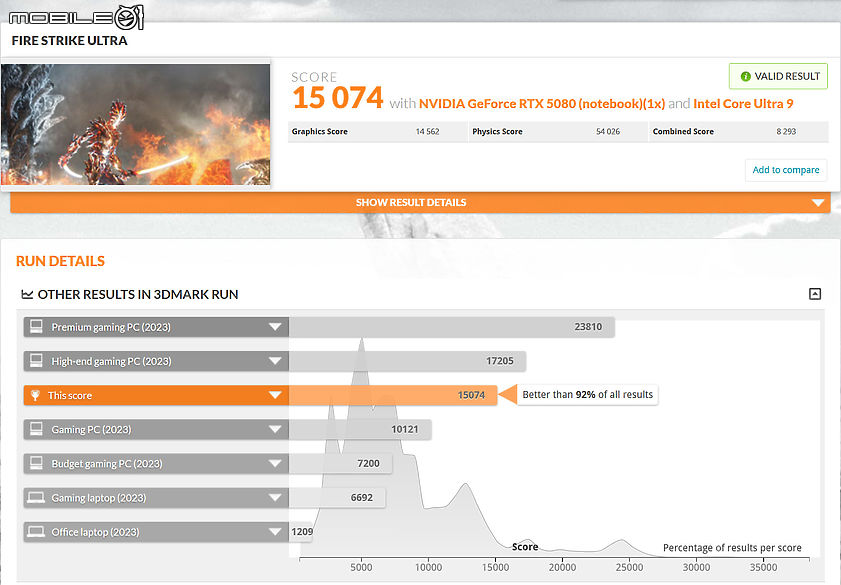Expand the High-end gaming PC (2023) dropdown arrow
The height and width of the screenshot is (585, 841).
click(x=275, y=361)
